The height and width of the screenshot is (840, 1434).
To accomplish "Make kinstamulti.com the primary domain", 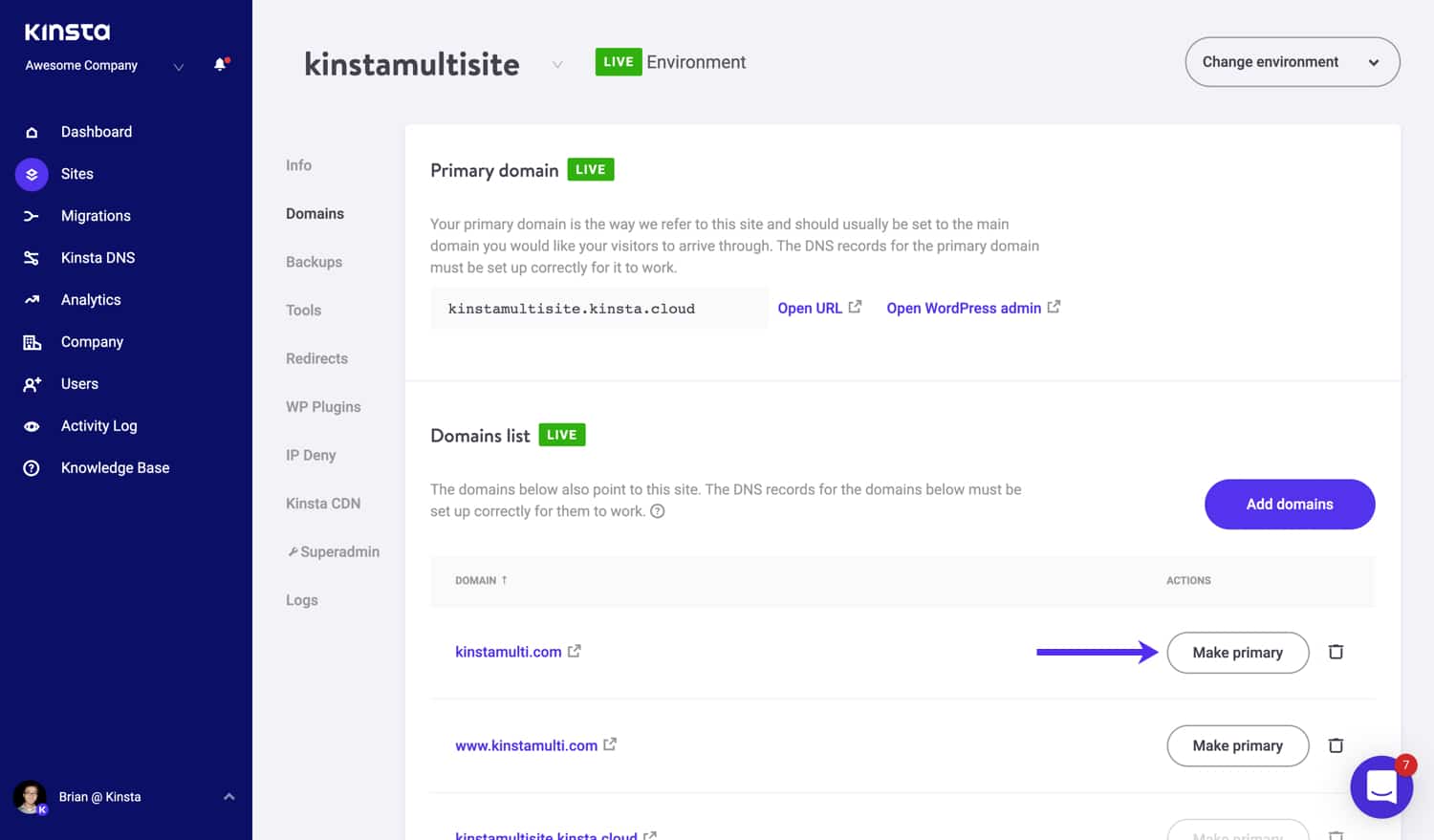I will pos(1238,653).
